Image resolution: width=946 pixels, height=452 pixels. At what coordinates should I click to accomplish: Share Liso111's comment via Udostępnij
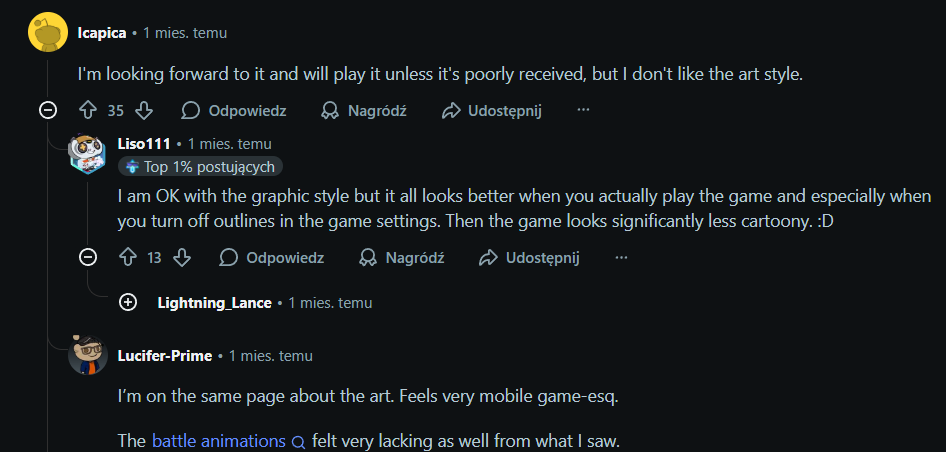529,258
